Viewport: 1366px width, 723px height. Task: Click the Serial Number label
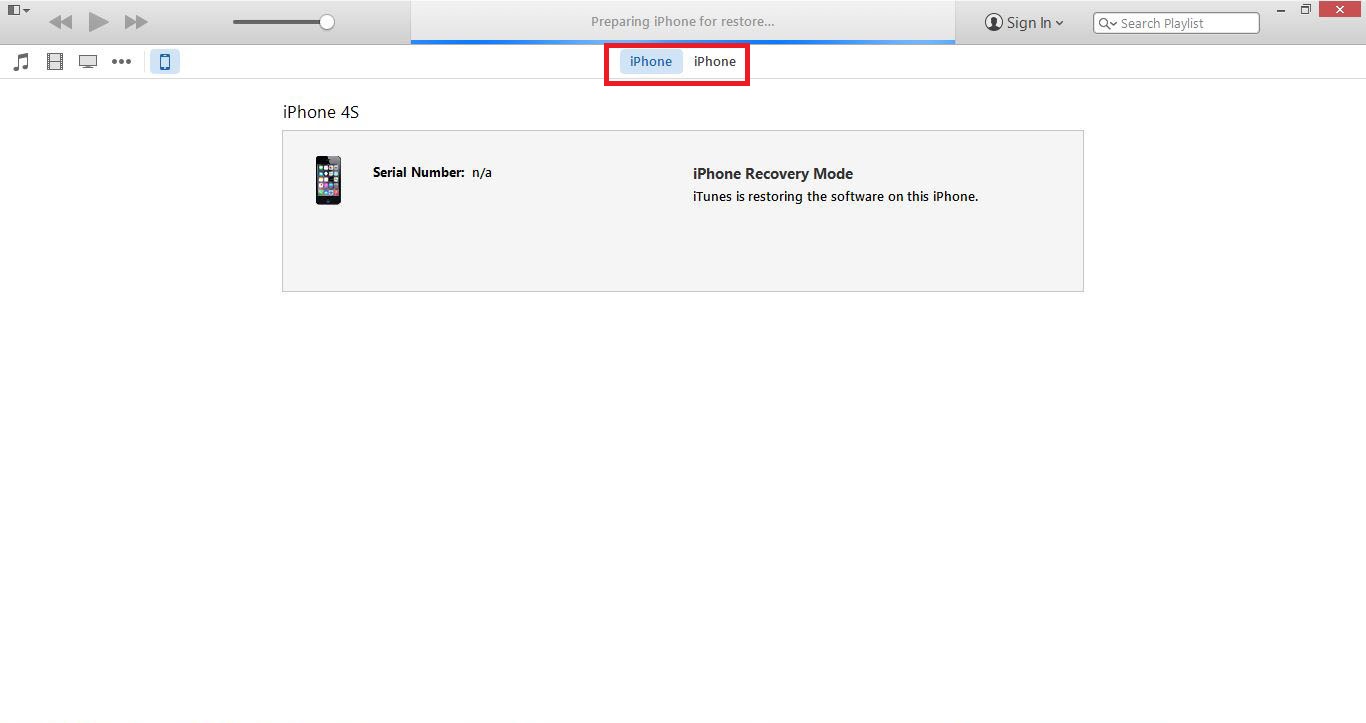tap(419, 172)
